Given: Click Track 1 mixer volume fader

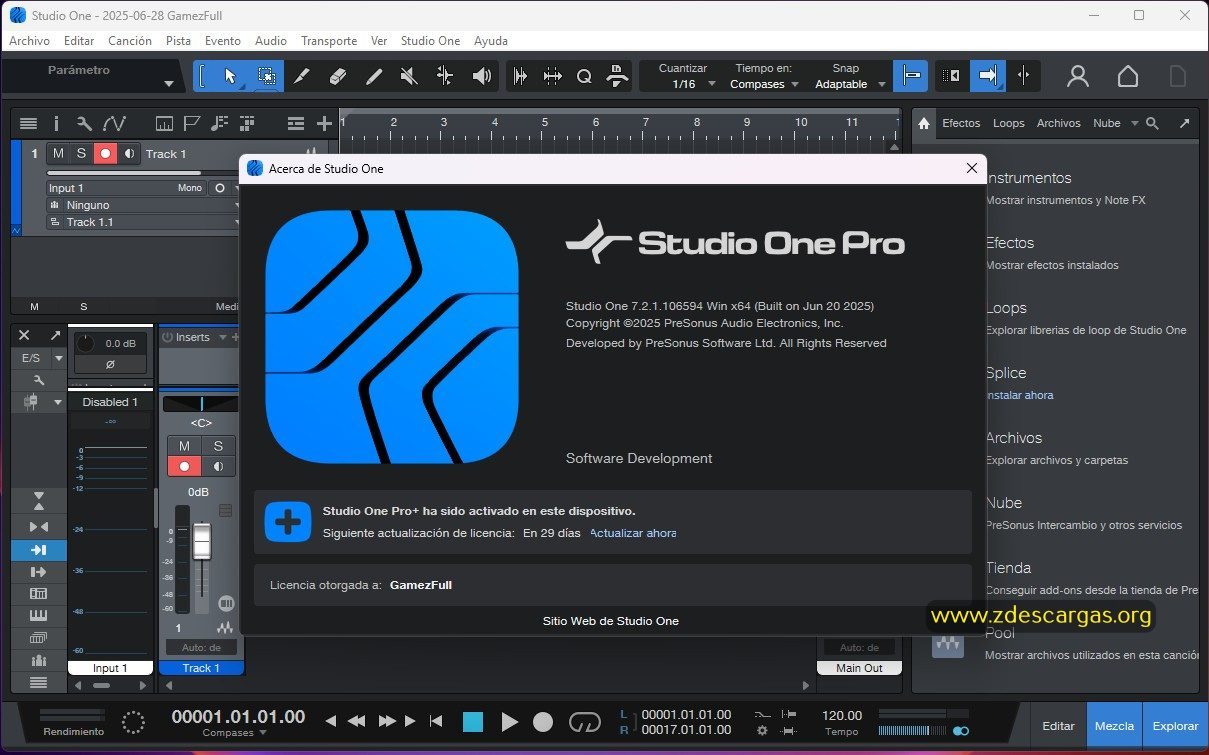Looking at the screenshot, I should pyautogui.click(x=202, y=541).
